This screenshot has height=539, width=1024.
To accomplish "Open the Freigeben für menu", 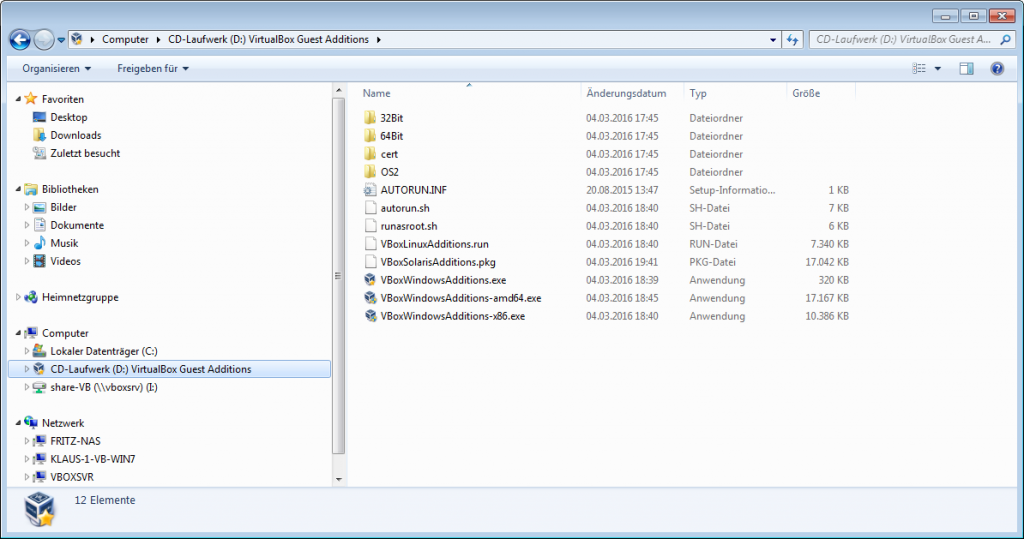I will [x=153, y=69].
